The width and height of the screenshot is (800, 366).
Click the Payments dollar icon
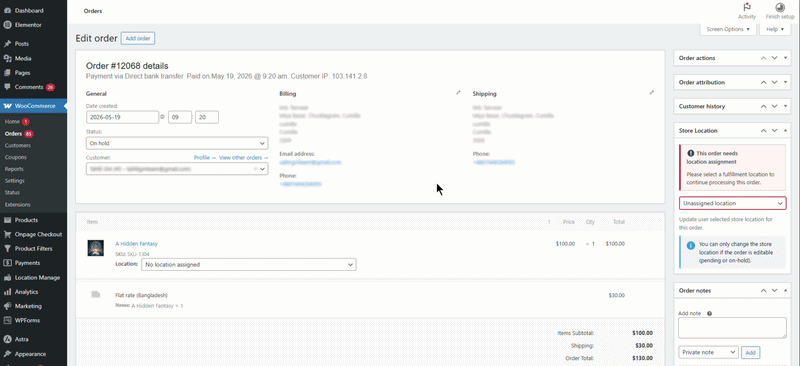click(x=7, y=263)
